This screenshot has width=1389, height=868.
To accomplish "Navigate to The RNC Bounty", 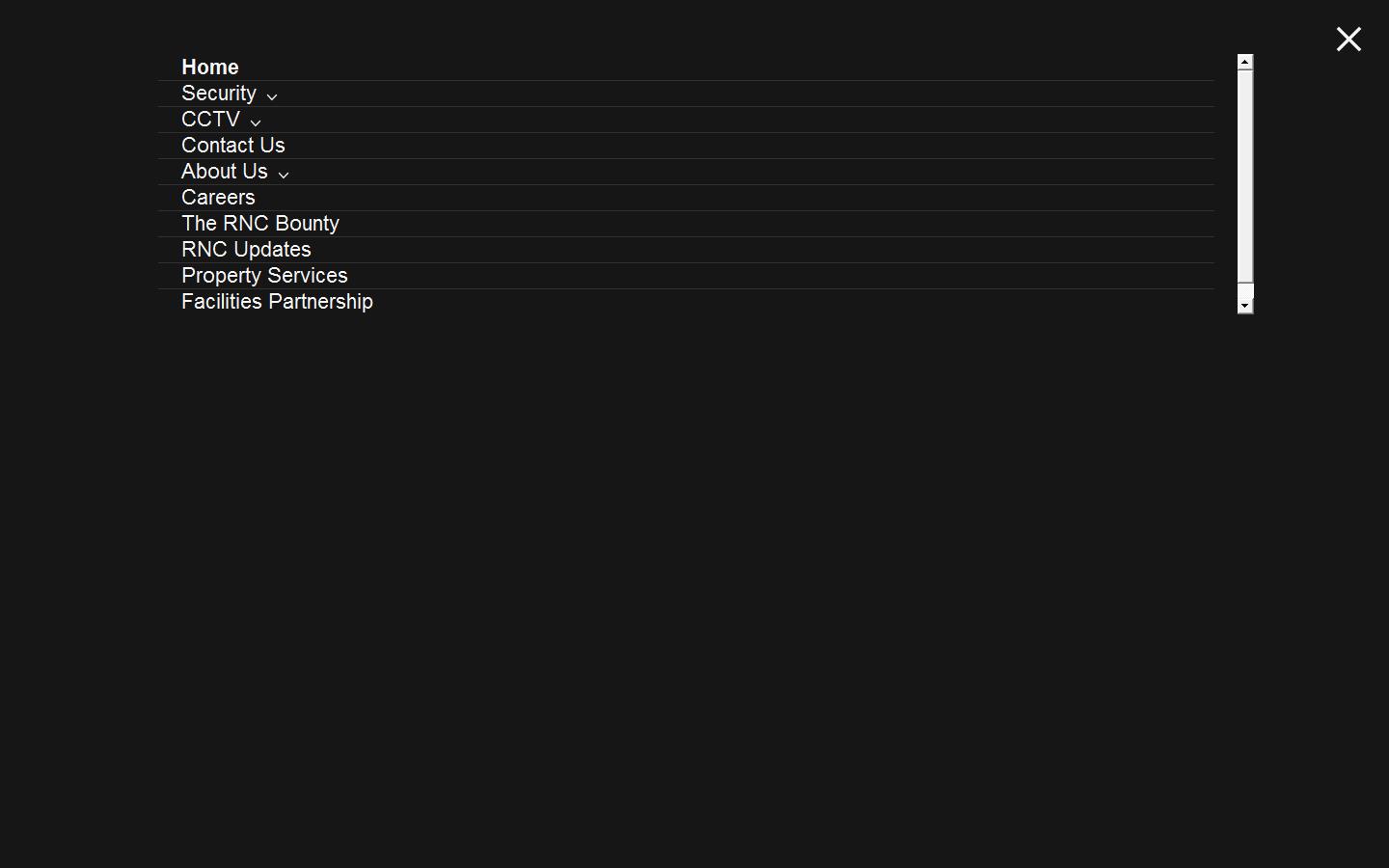I will [x=260, y=224].
